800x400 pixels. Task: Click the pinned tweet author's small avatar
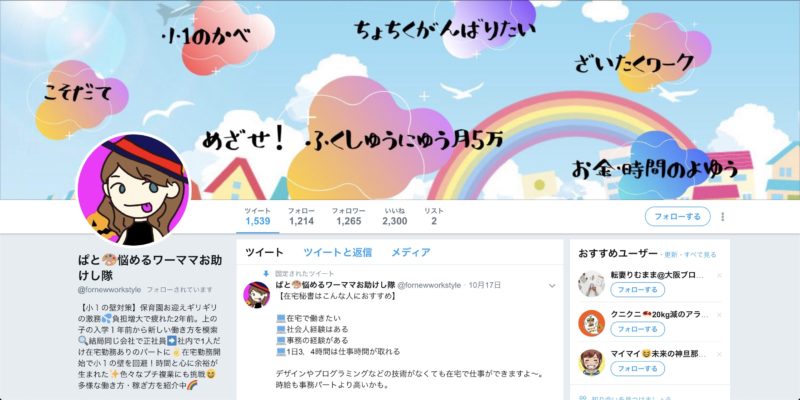coord(257,294)
